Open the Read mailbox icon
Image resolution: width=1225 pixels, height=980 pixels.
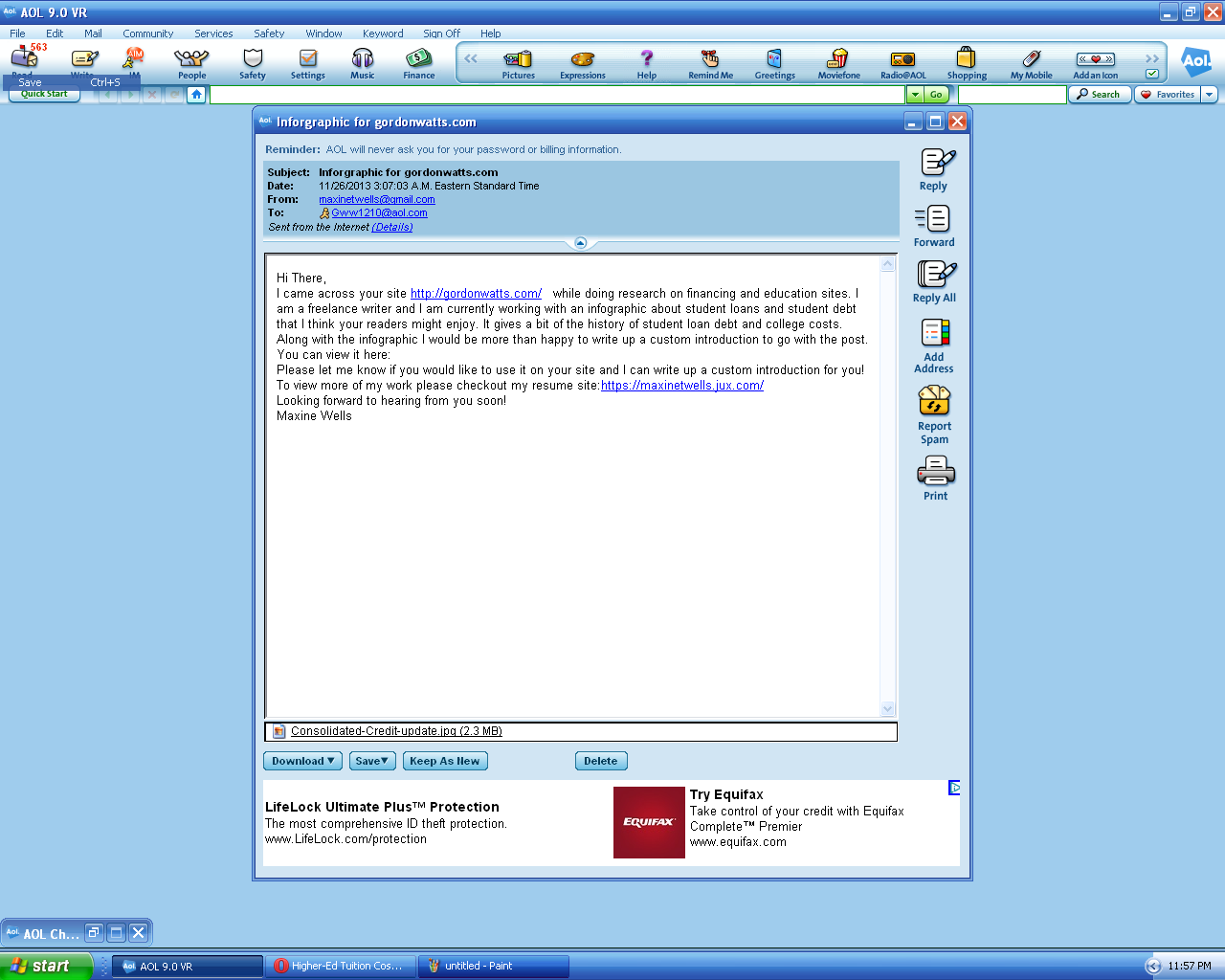pyautogui.click(x=24, y=57)
